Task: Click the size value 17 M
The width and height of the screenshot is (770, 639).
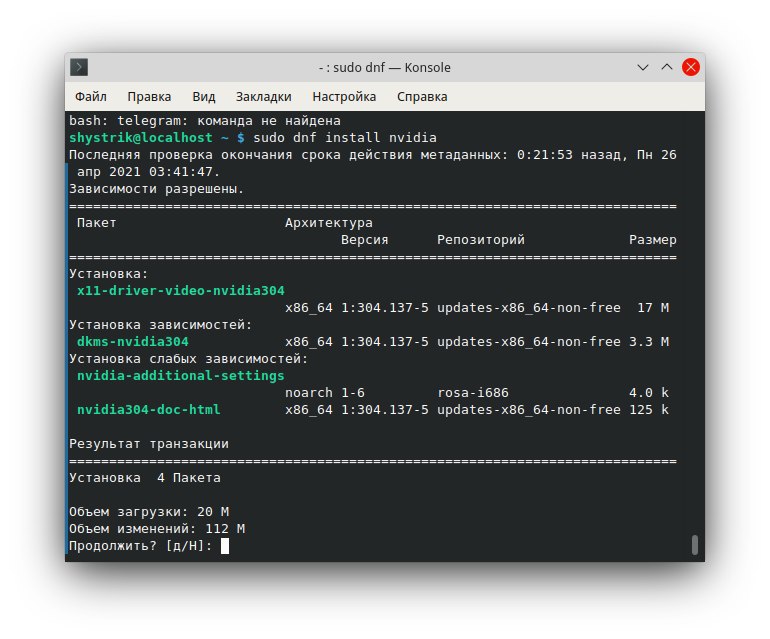Action: (x=653, y=308)
